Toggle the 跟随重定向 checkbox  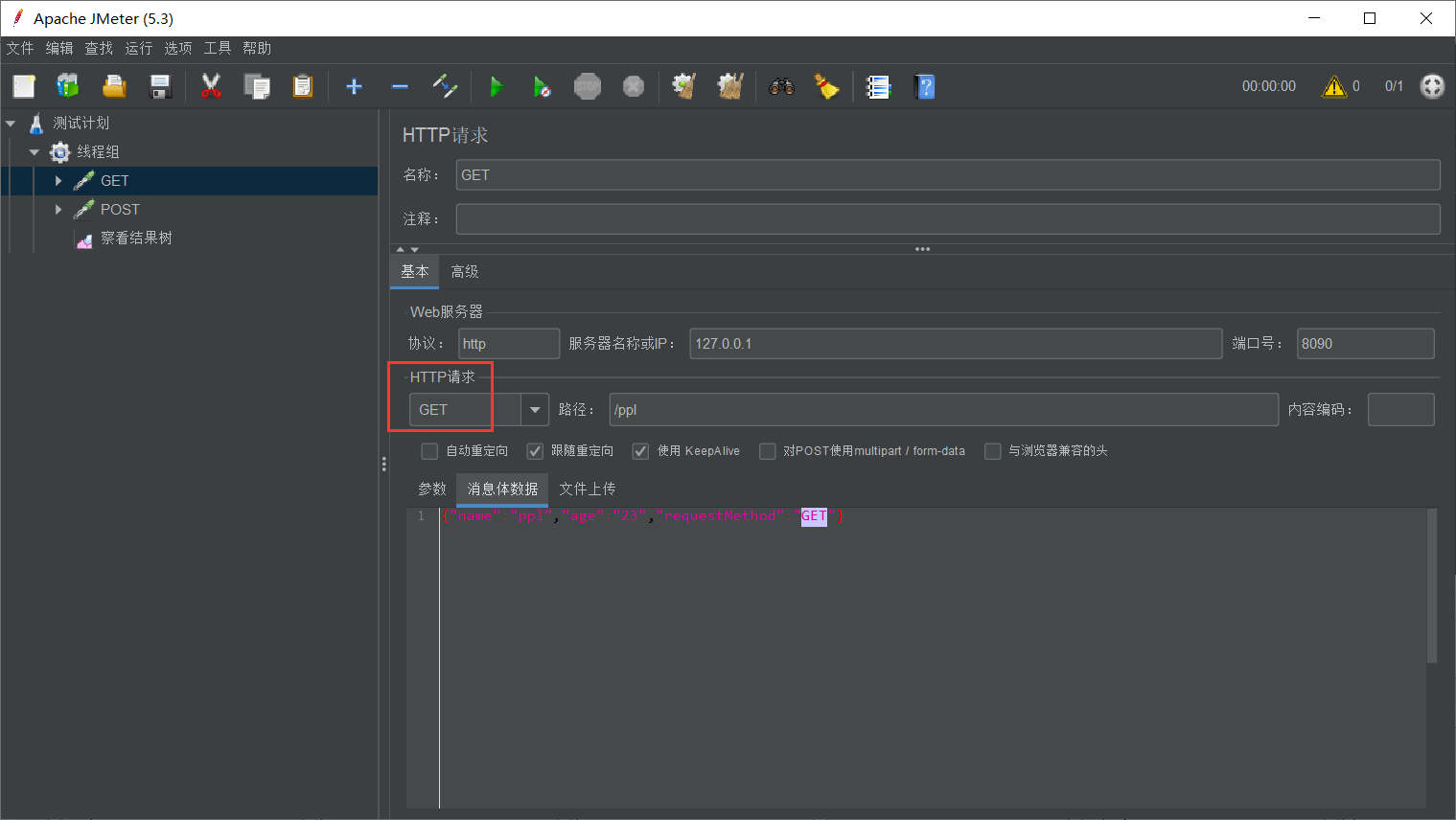(535, 451)
